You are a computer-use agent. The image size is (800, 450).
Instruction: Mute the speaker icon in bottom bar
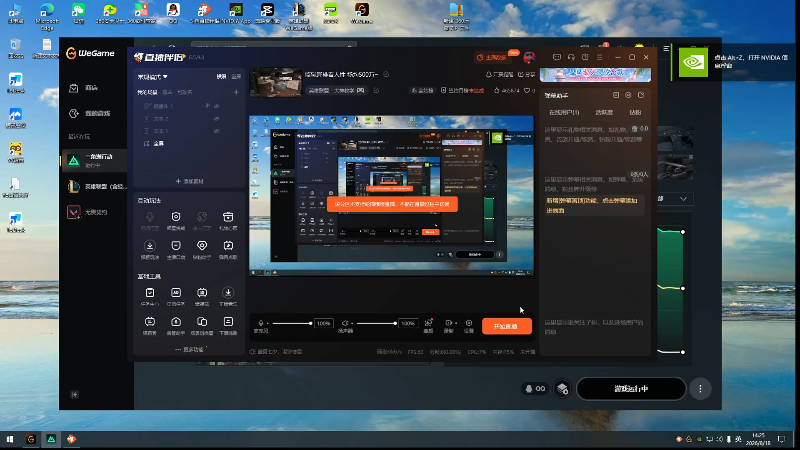click(344, 323)
